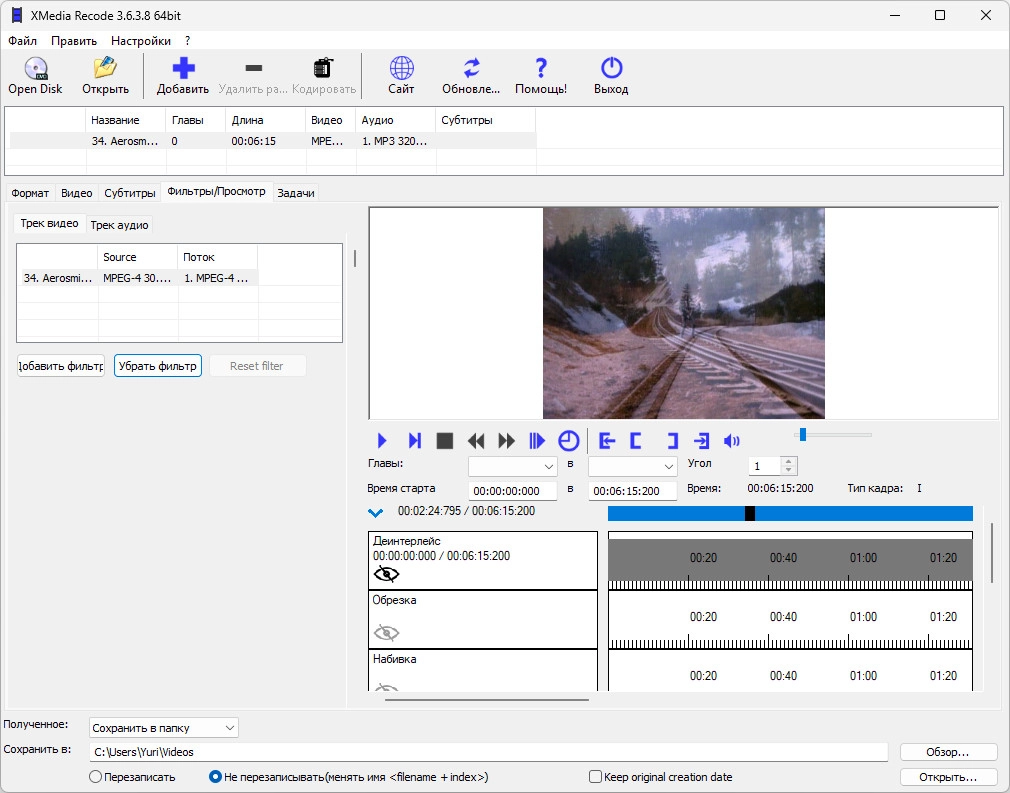
Task: Fast forward the preview
Action: coord(507,441)
